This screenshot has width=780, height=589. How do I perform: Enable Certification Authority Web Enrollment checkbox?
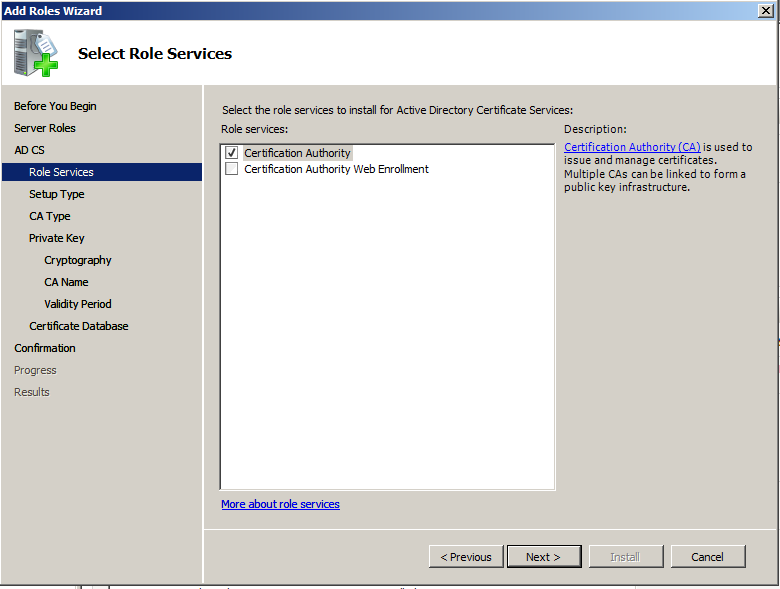click(x=231, y=169)
